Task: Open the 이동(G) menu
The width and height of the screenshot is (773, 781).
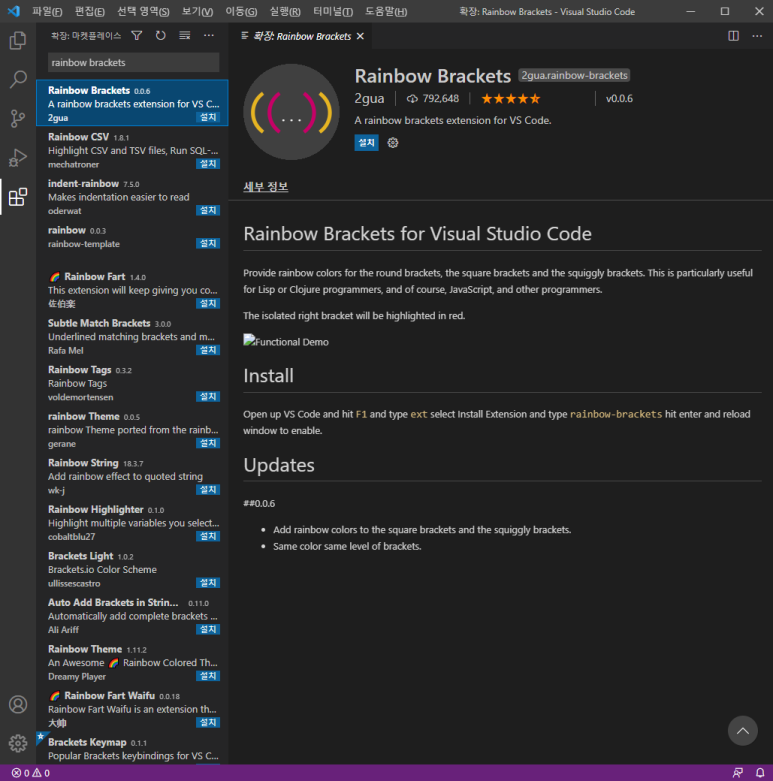Action: (241, 11)
